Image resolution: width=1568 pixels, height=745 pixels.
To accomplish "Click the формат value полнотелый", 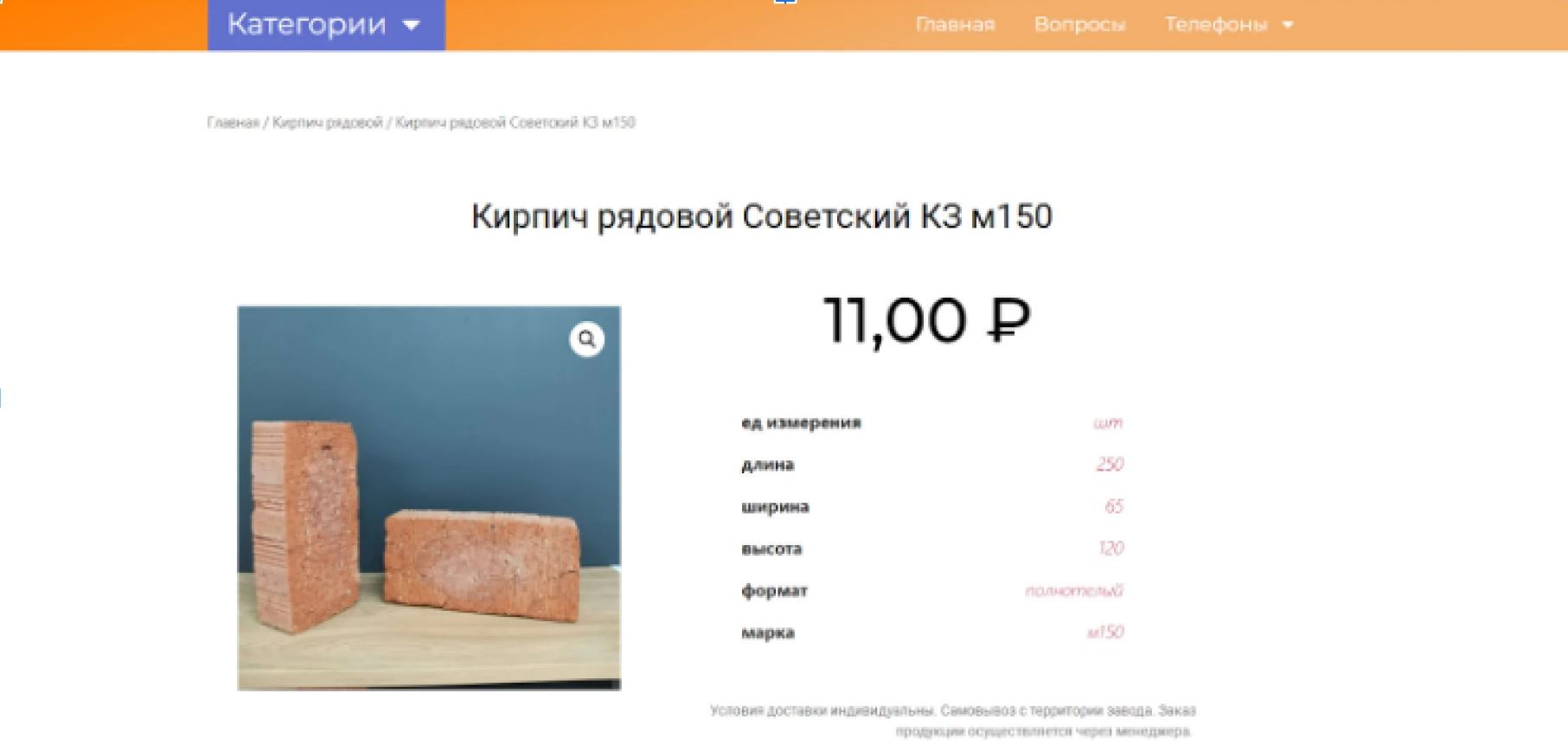I will (1074, 591).
